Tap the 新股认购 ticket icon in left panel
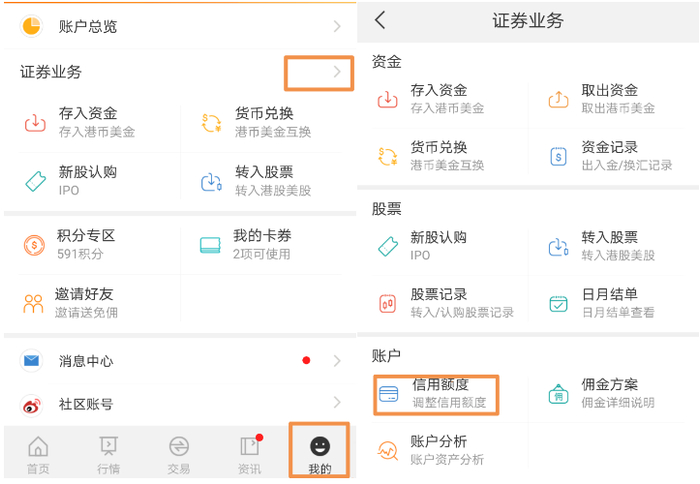Viewport: 700px width, 484px height. pos(35,181)
